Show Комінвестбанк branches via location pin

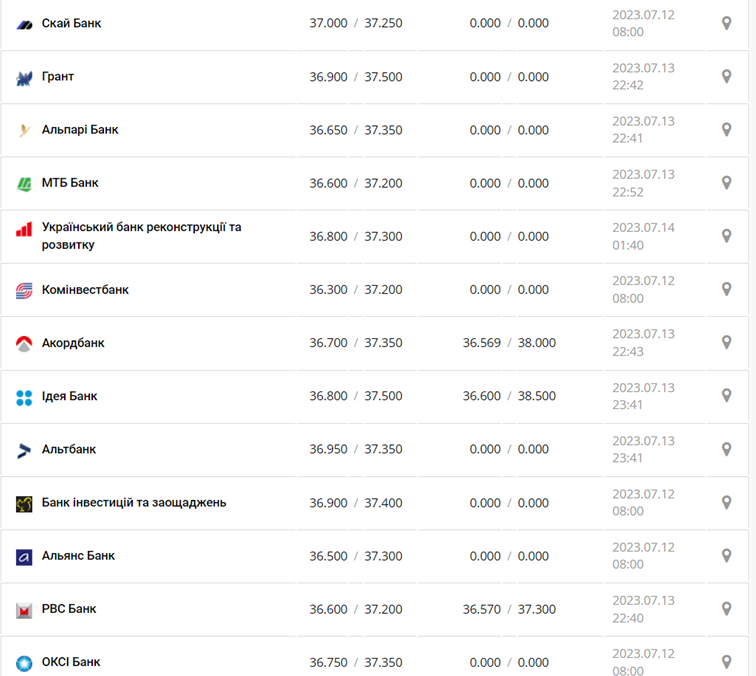pos(727,290)
